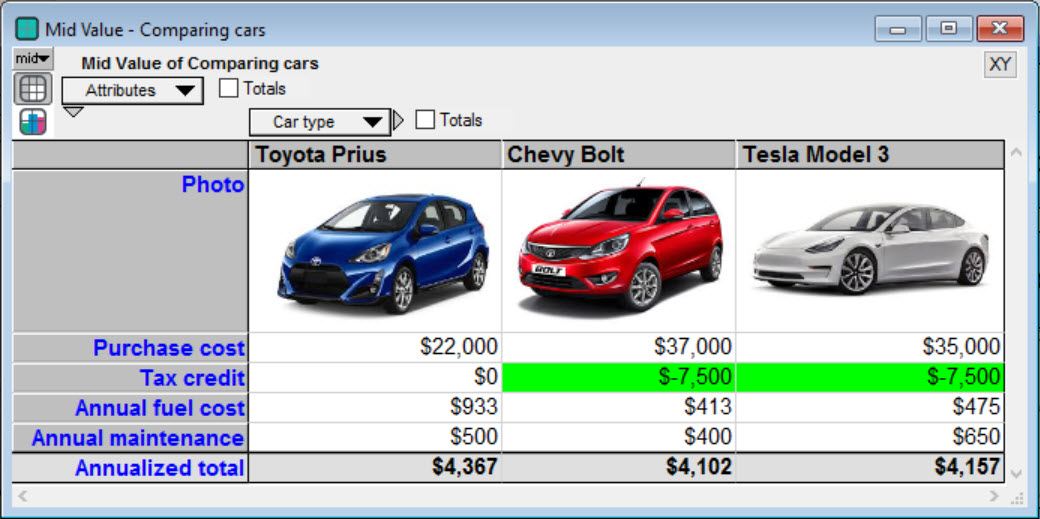Viewport: 1040px width, 519px height.
Task: Select the $4,102 annualized total cell
Action: pos(619,467)
